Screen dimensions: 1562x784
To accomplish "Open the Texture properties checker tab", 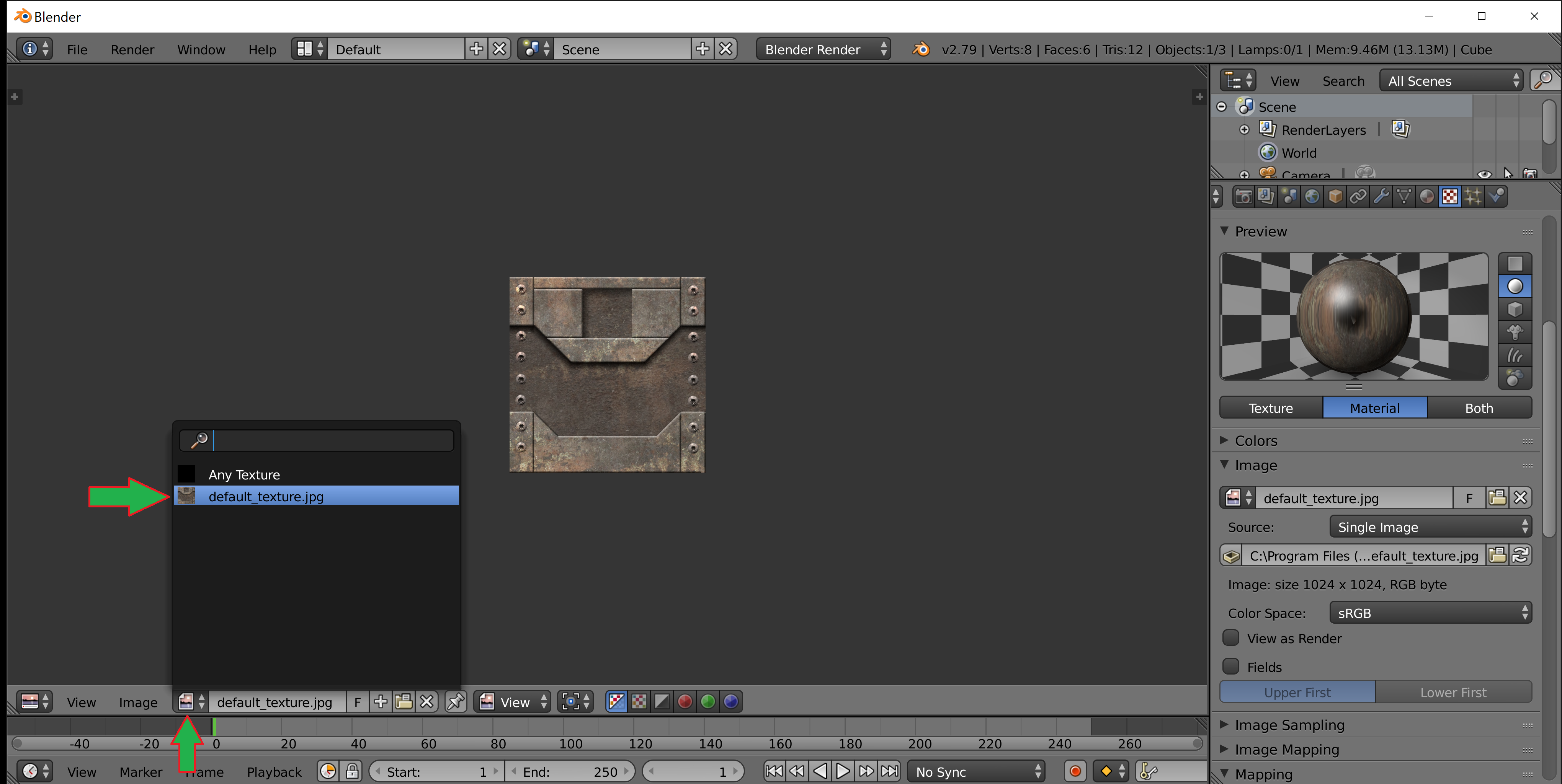I will 1450,196.
